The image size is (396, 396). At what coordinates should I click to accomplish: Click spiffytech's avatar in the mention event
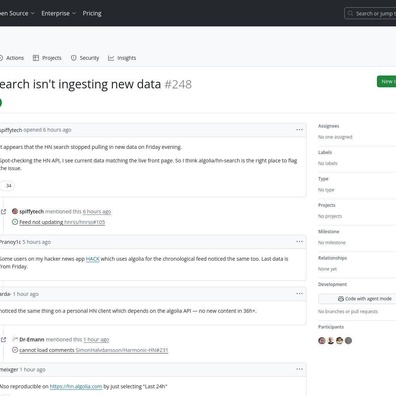pyautogui.click(x=15, y=211)
